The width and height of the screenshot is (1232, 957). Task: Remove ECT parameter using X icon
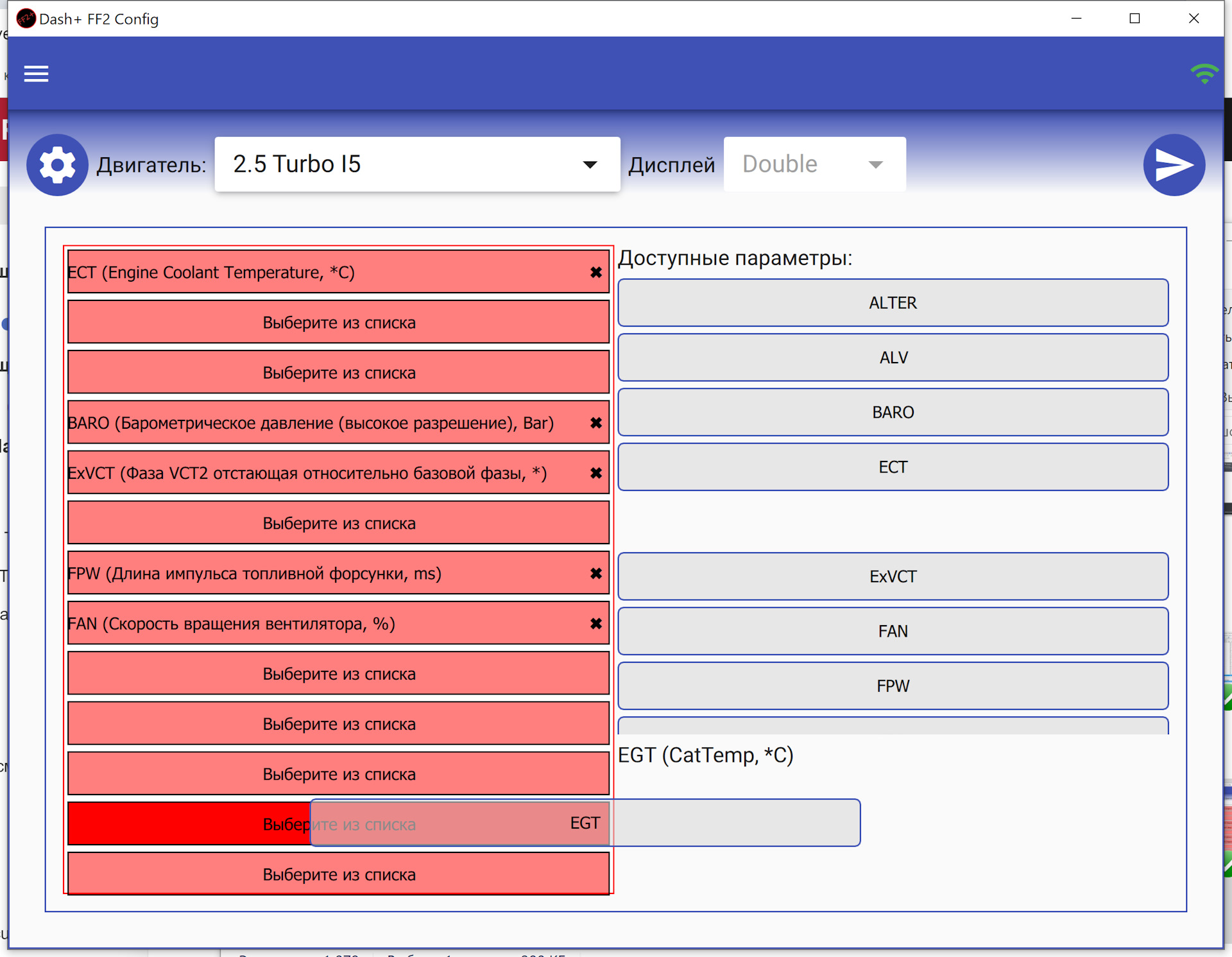pos(596,272)
